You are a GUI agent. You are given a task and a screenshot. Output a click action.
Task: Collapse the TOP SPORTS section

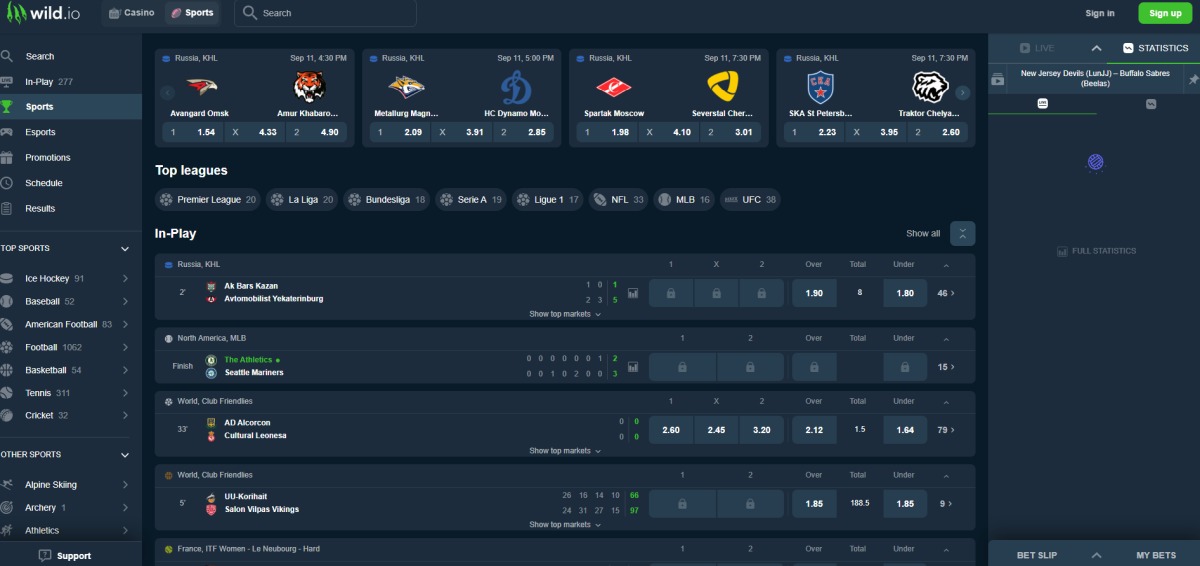pos(125,249)
